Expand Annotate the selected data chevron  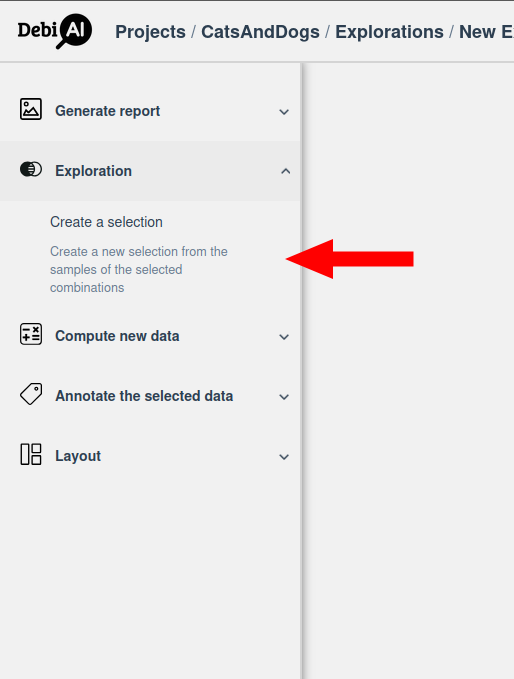coord(284,397)
